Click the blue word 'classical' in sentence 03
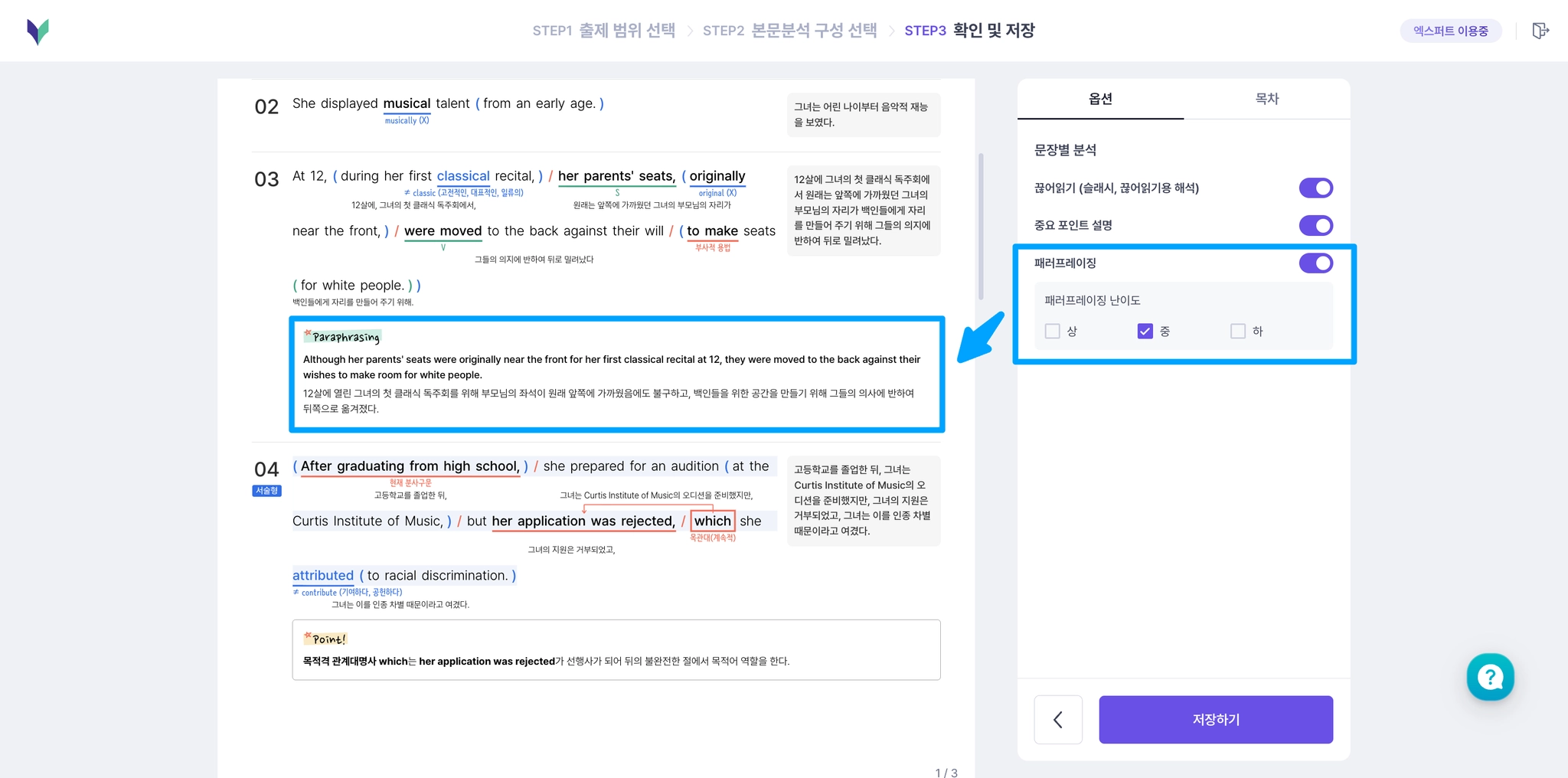Viewport: 1568px width, 778px height. click(463, 176)
